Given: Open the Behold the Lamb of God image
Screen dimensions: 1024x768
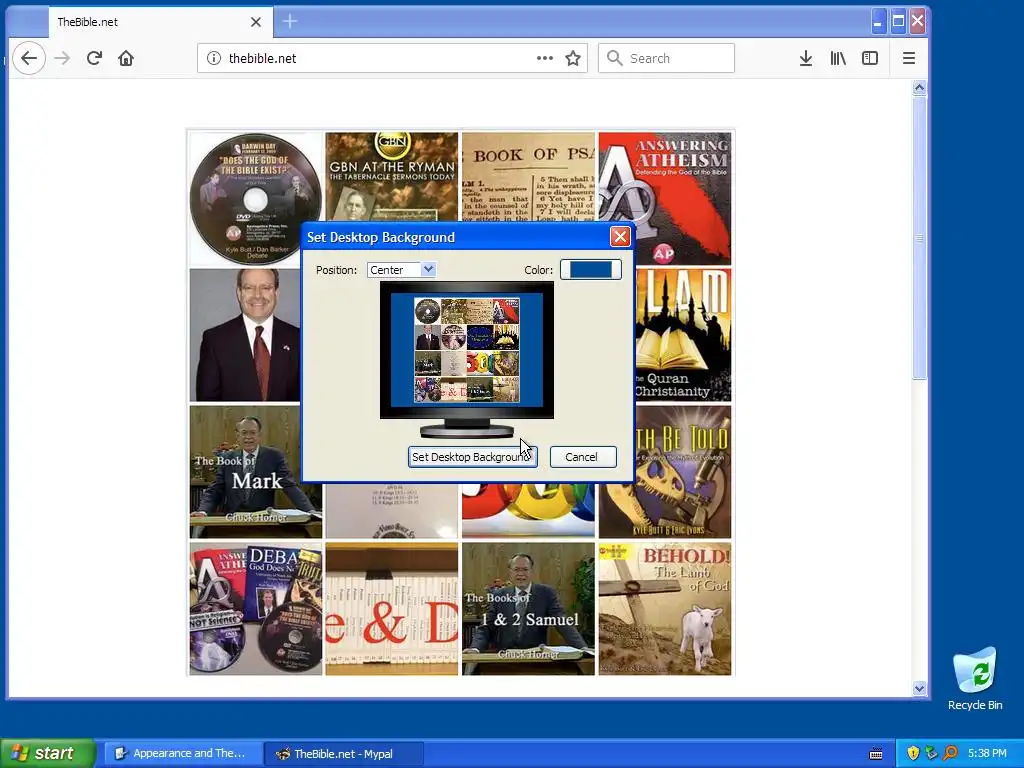Looking at the screenshot, I should point(665,609).
